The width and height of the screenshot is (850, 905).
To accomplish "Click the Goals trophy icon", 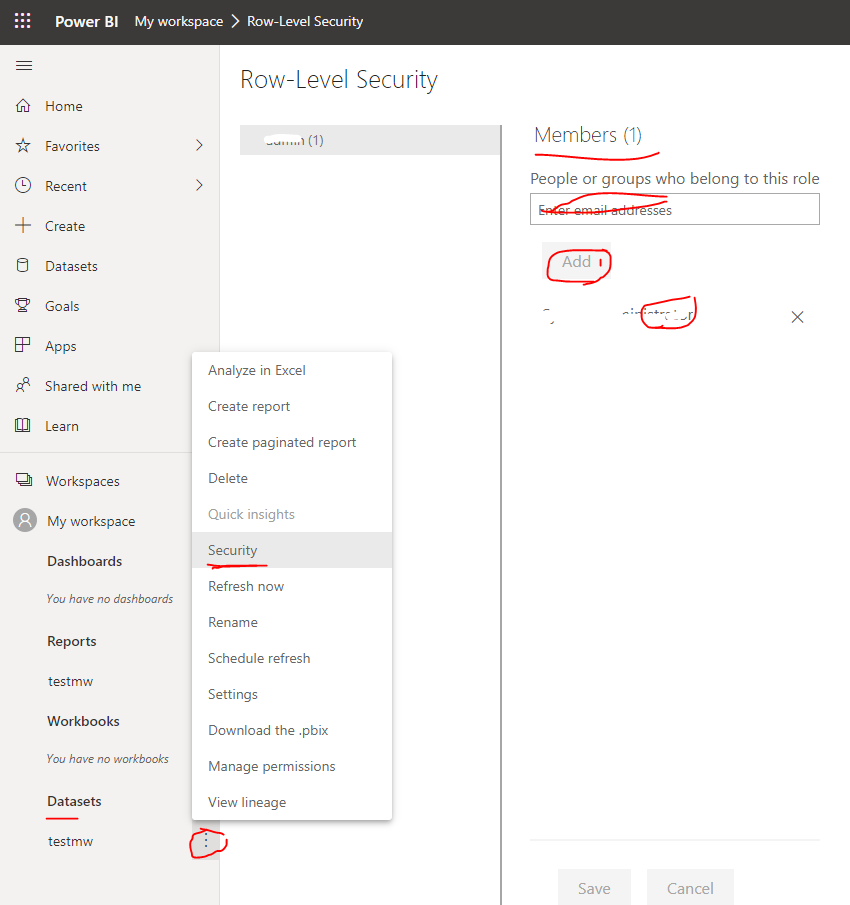I will 23,305.
